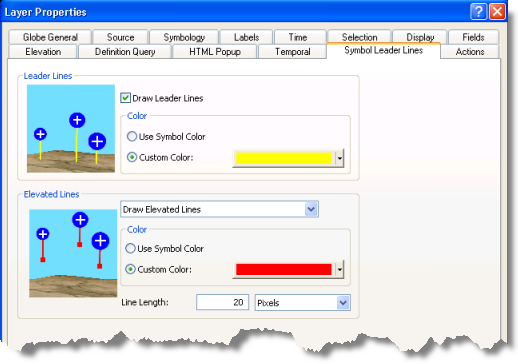Click the Line Length input field
The height and width of the screenshot is (364, 518).
tap(222, 302)
